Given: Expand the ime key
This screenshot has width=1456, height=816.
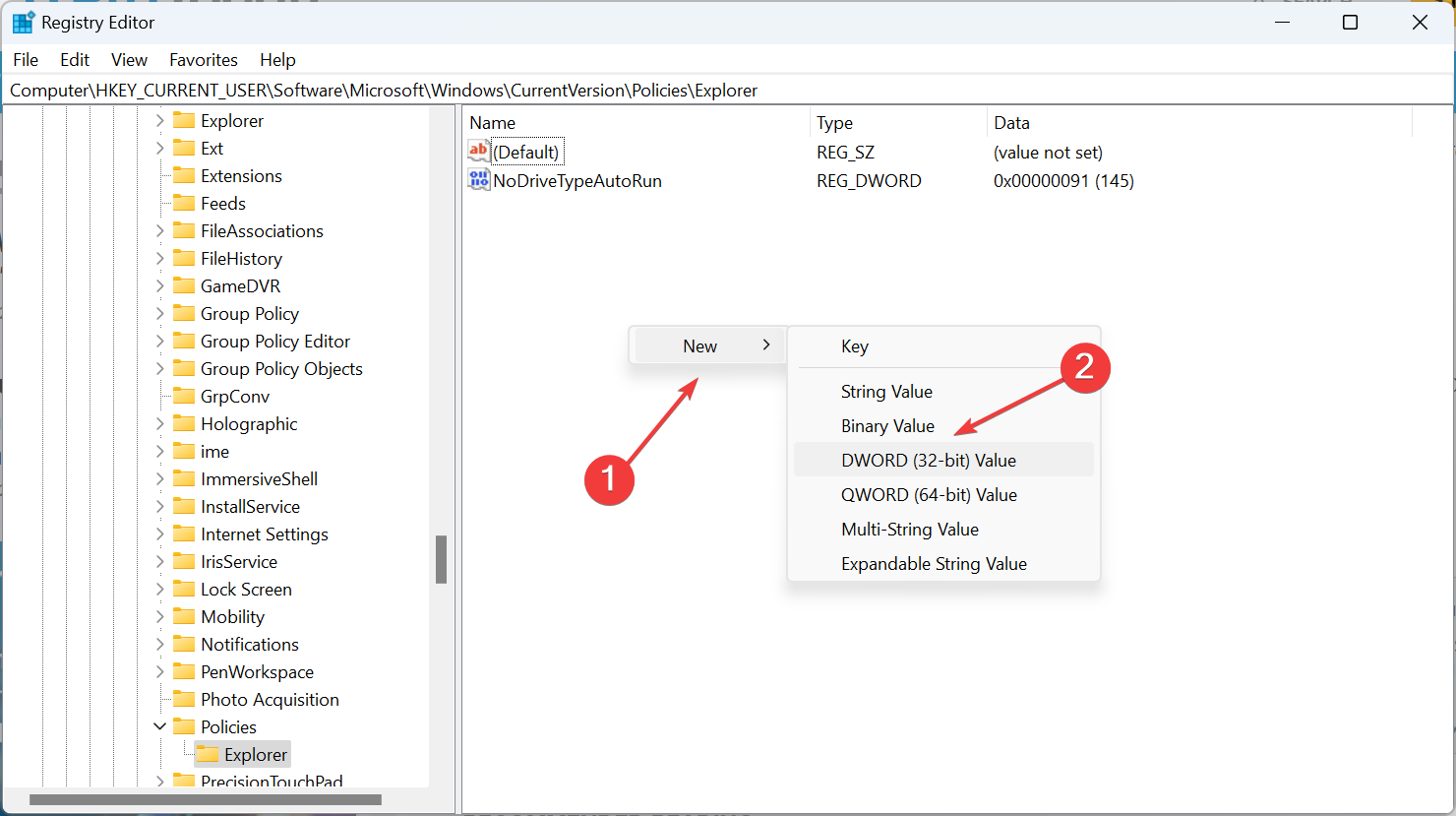Looking at the screenshot, I should 159,451.
